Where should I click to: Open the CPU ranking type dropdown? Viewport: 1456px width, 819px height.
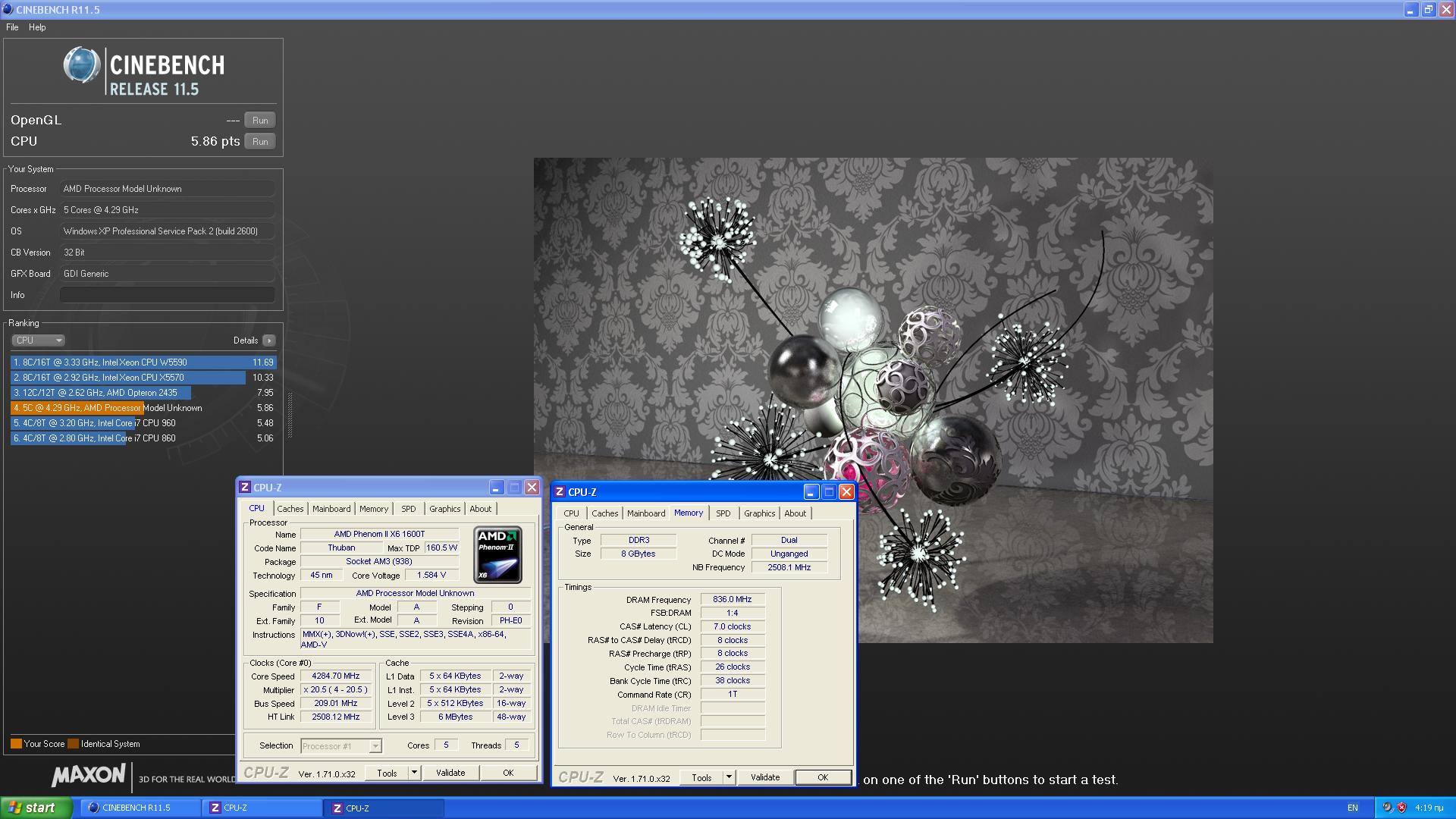click(x=38, y=340)
